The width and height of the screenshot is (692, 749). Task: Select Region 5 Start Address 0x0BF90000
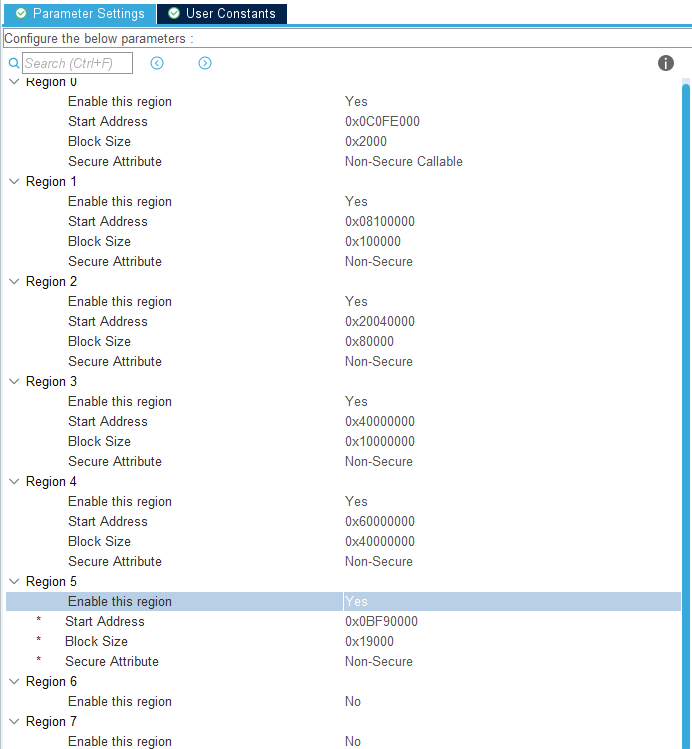click(381, 621)
